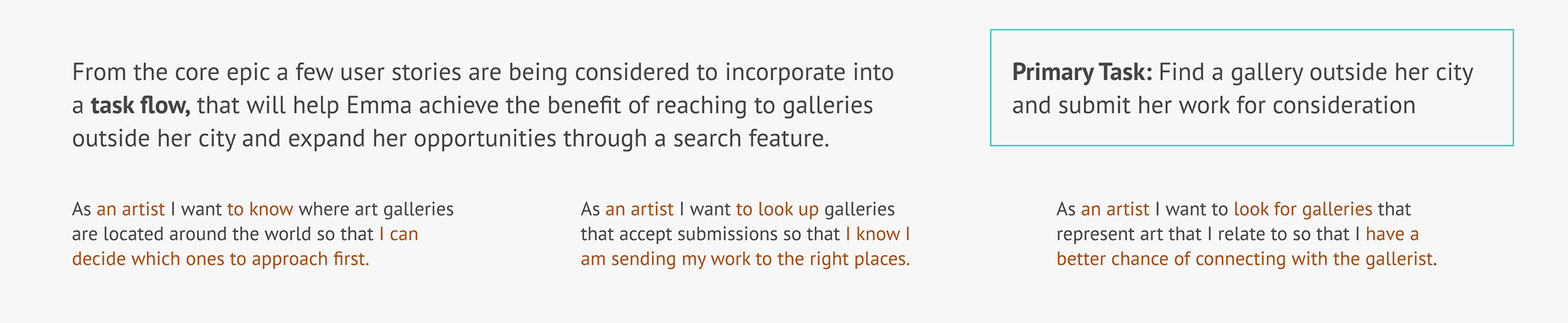This screenshot has width=1568, height=323.
Task: Click the orange 'to know' phrase
Action: [260, 210]
